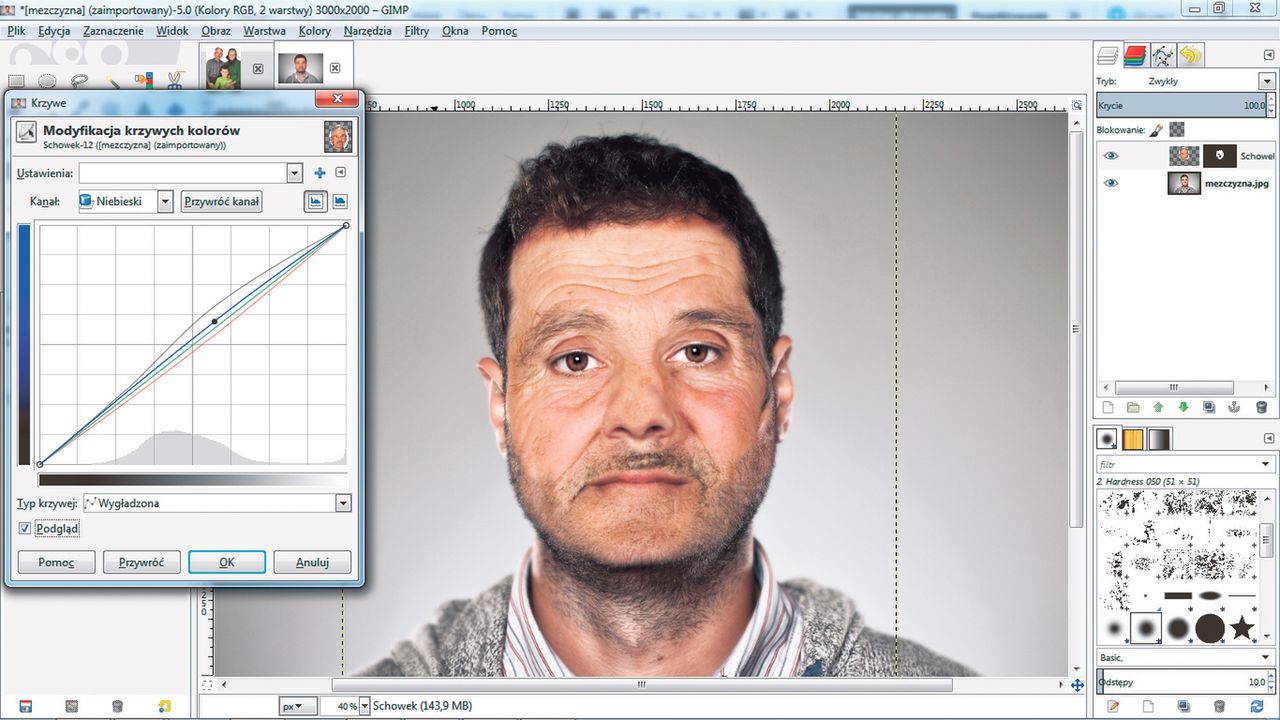Viewport: 1280px width, 720px height.
Task: Open the Zaznaczenie menu
Action: [x=114, y=31]
